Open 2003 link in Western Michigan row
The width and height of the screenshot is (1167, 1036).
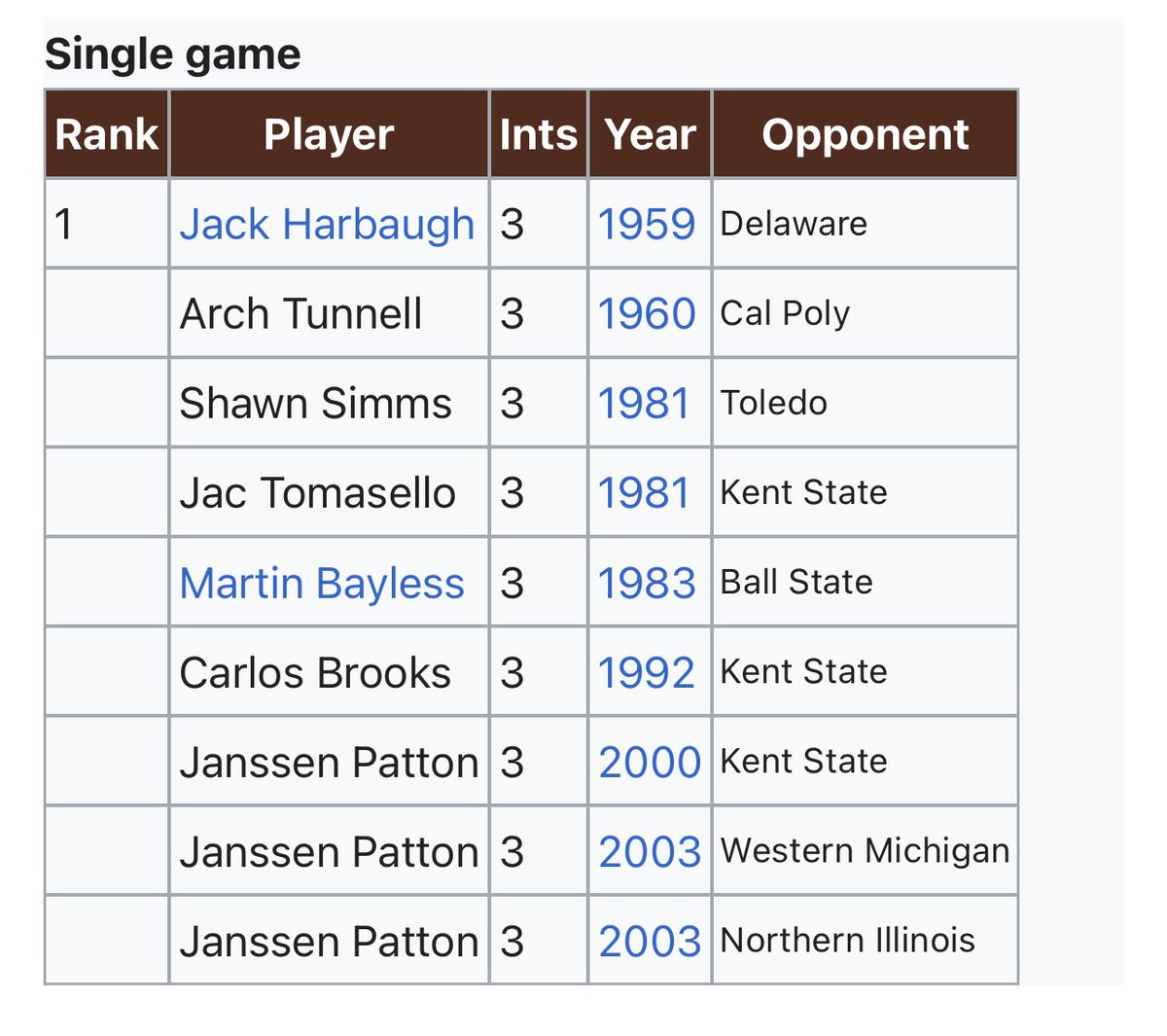650,852
